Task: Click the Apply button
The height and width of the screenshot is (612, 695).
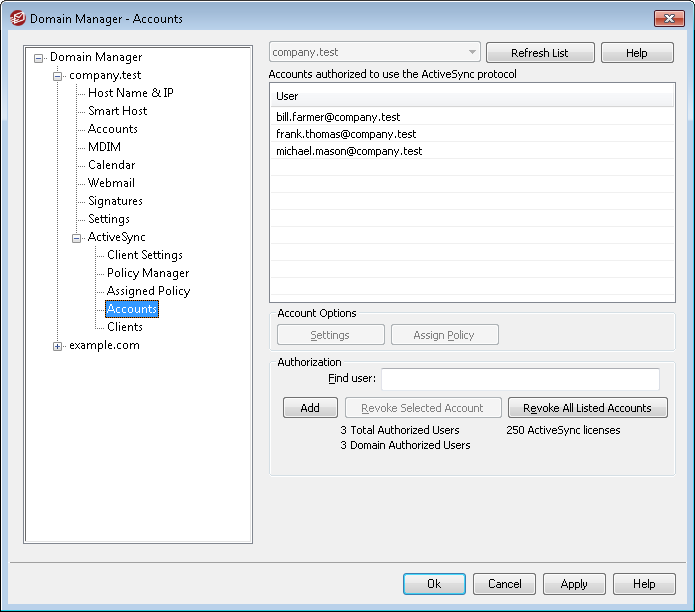Action: click(574, 584)
